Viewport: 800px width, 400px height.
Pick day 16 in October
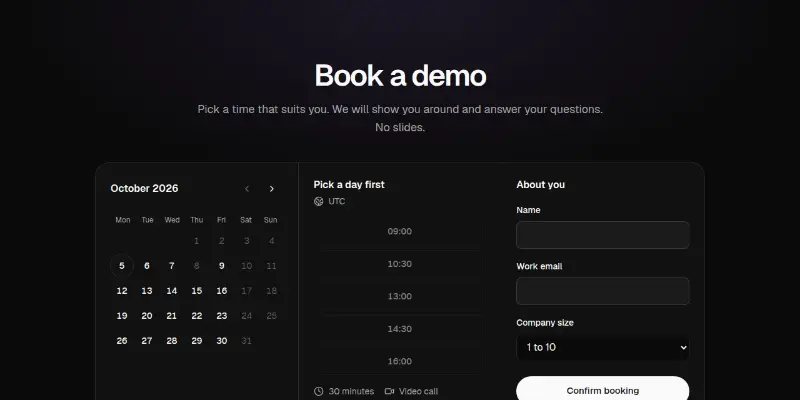tap(221, 291)
